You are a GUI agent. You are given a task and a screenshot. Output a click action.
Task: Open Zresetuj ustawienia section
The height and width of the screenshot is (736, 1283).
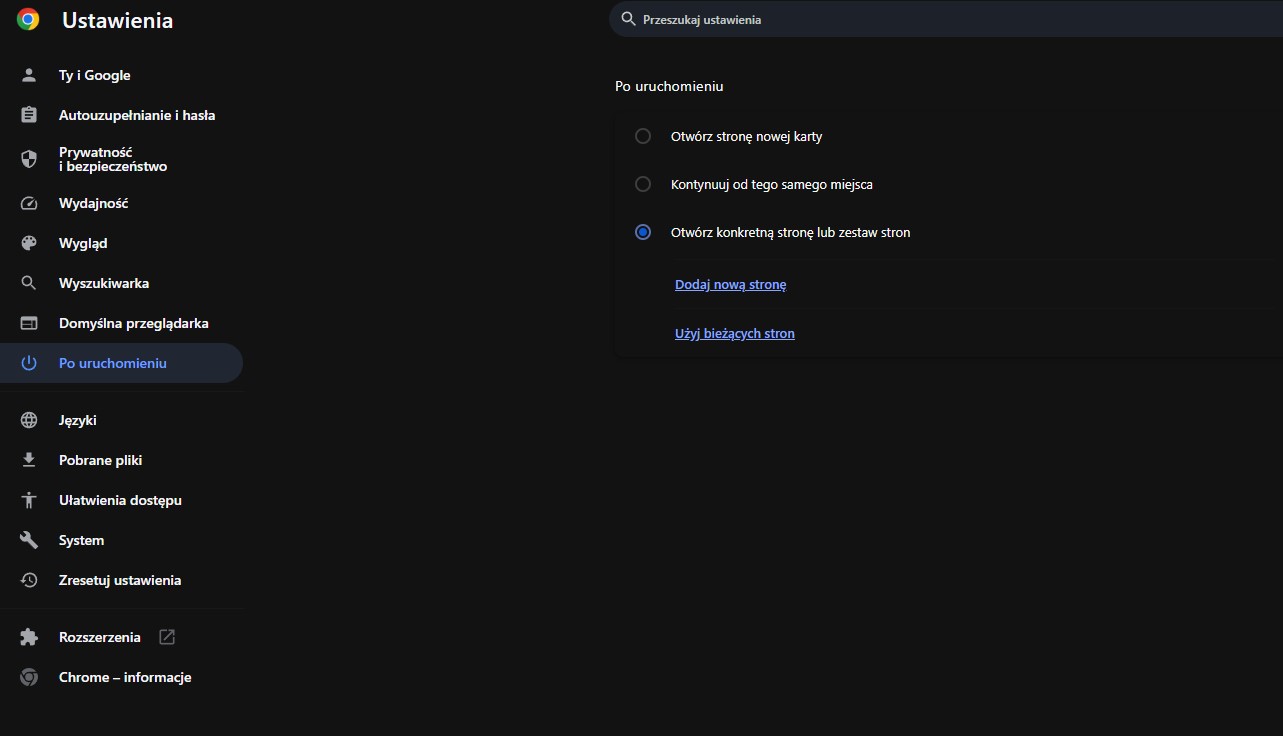(x=120, y=580)
